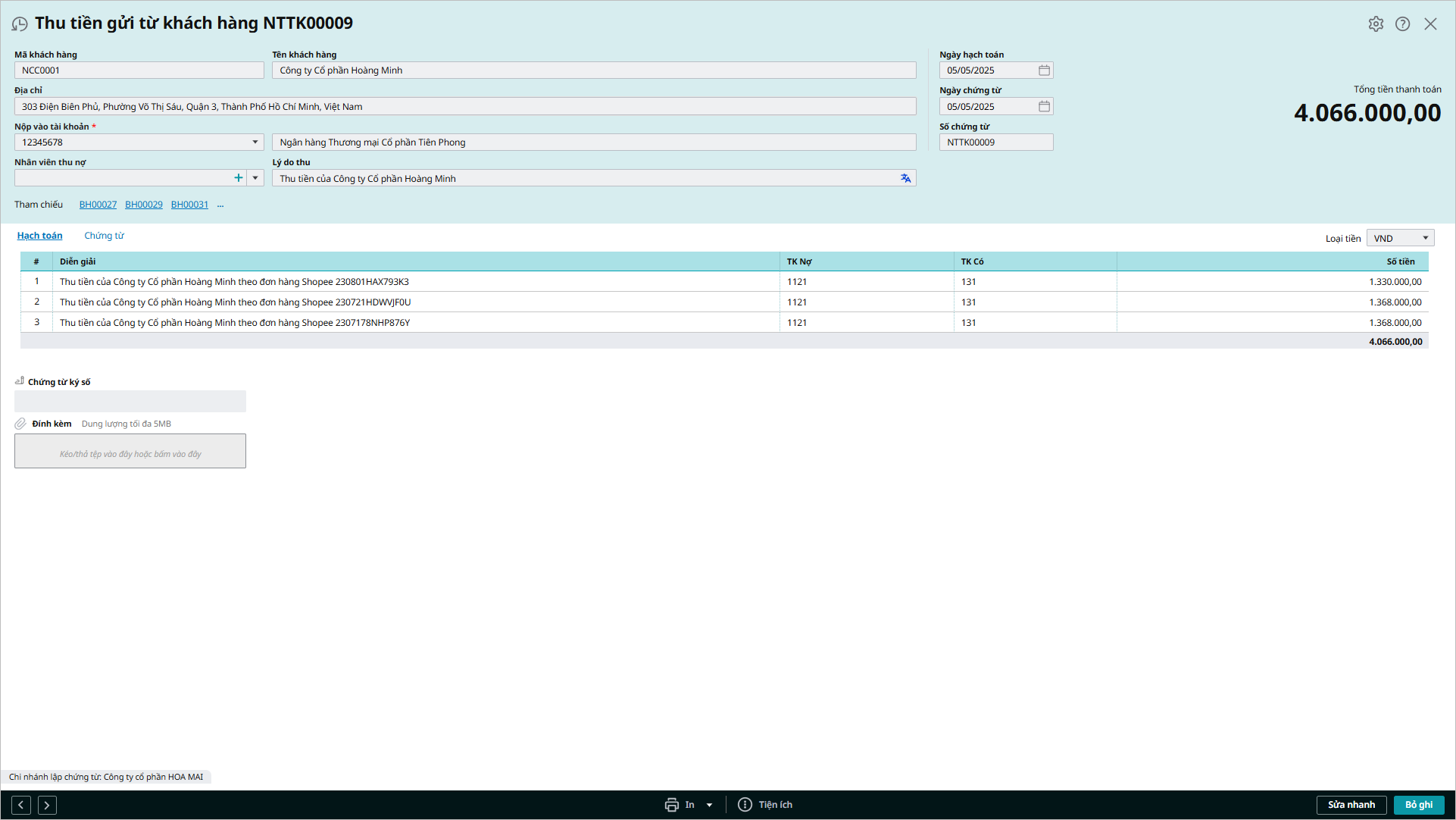The height and width of the screenshot is (820, 1456).
Task: Click the translate icon in Lý do thu
Action: [x=905, y=179]
